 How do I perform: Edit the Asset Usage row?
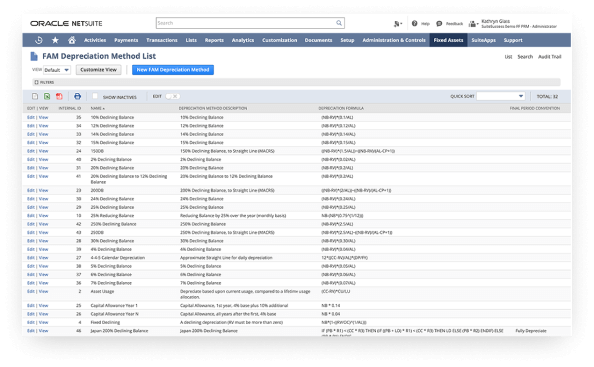pyautogui.click(x=31, y=292)
